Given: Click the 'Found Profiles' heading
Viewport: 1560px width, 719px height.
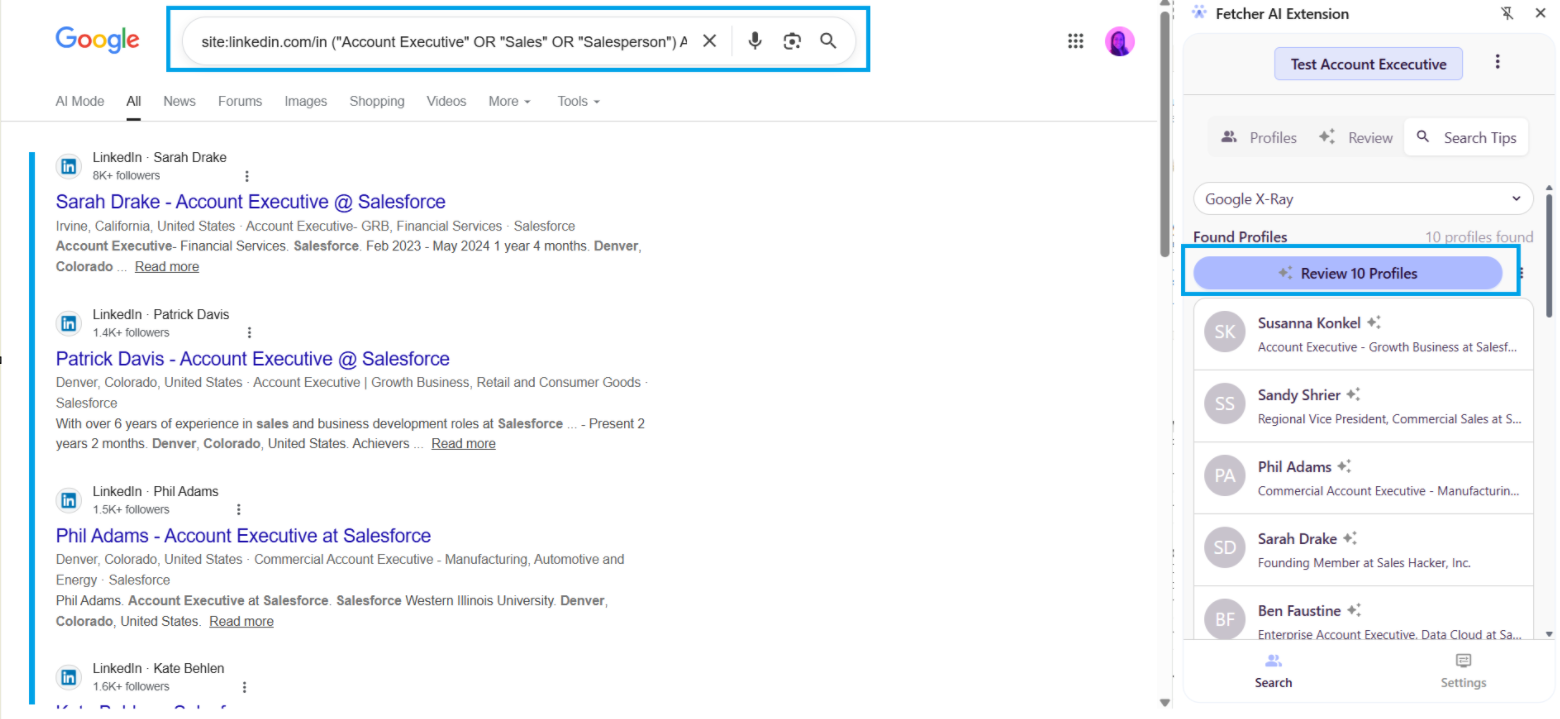Looking at the screenshot, I should click(1240, 237).
